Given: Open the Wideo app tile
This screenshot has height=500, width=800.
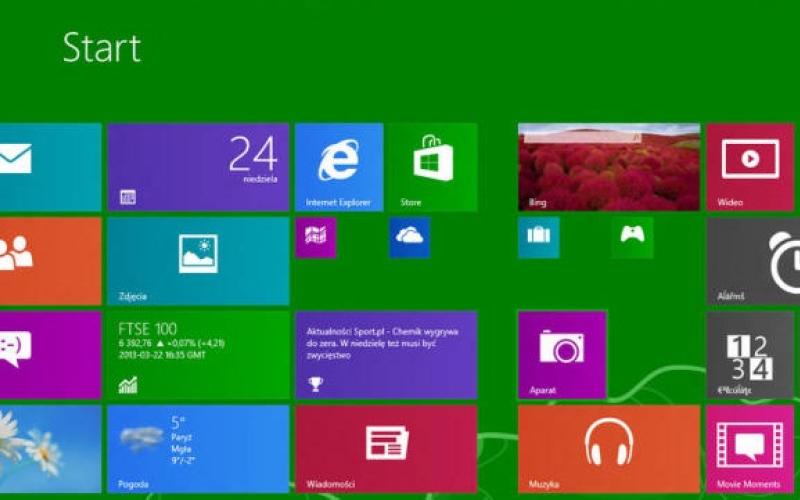Looking at the screenshot, I should 750,167.
